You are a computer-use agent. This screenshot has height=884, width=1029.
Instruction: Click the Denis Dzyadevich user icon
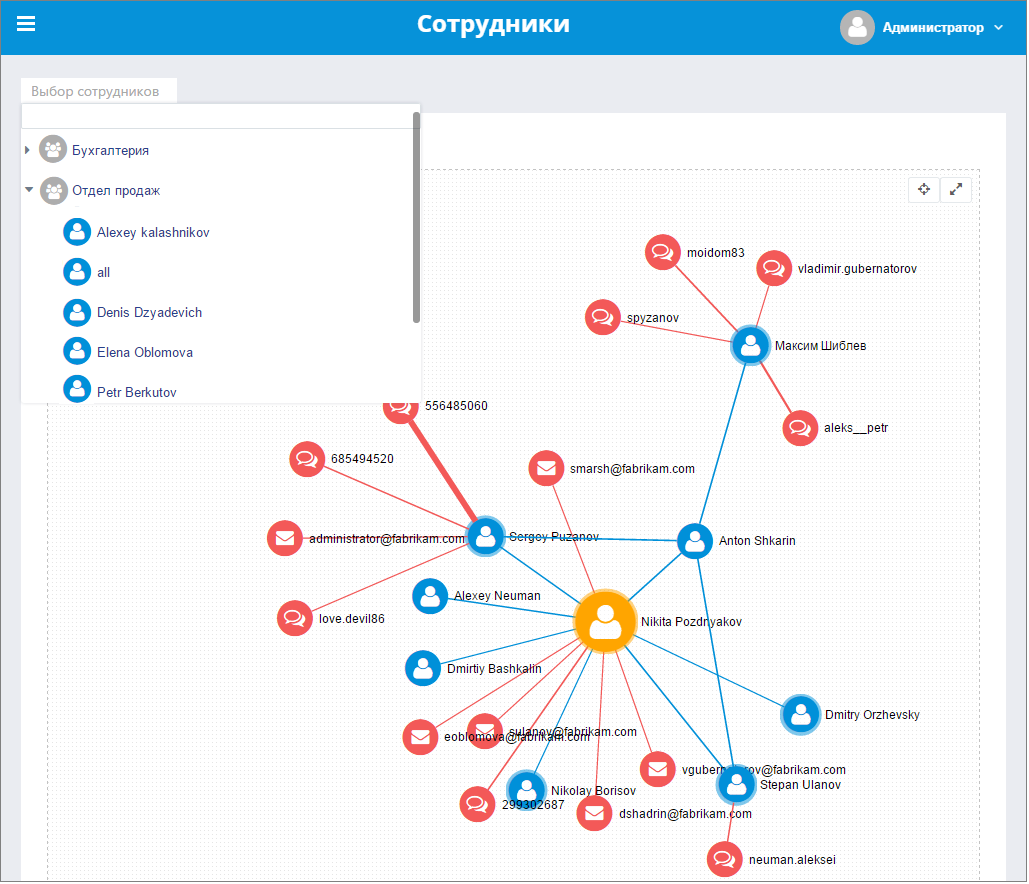tap(77, 312)
